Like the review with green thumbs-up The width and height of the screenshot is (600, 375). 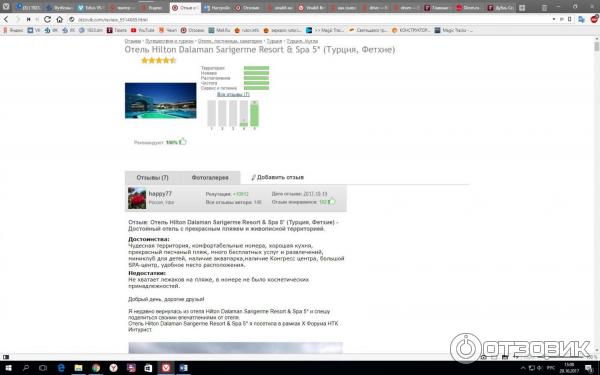(x=332, y=201)
